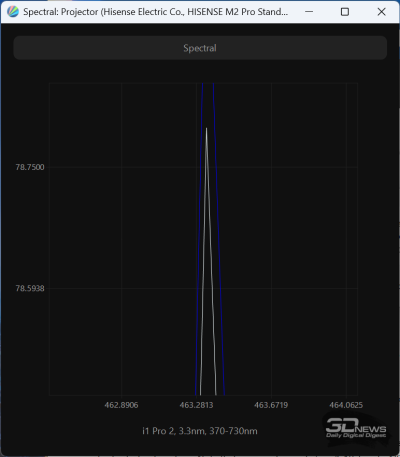Click the white spectral peak top
This screenshot has width=400, height=457.
tap(206, 129)
